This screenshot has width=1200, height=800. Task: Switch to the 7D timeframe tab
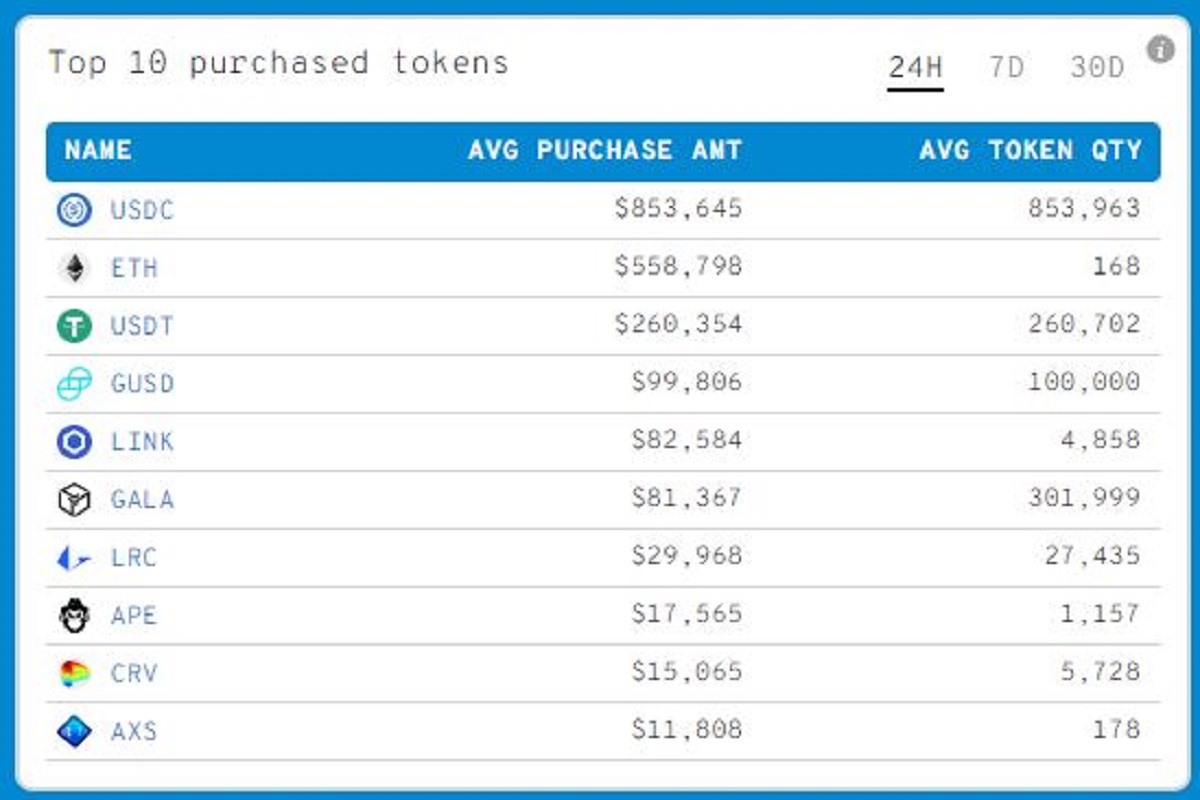(1006, 68)
